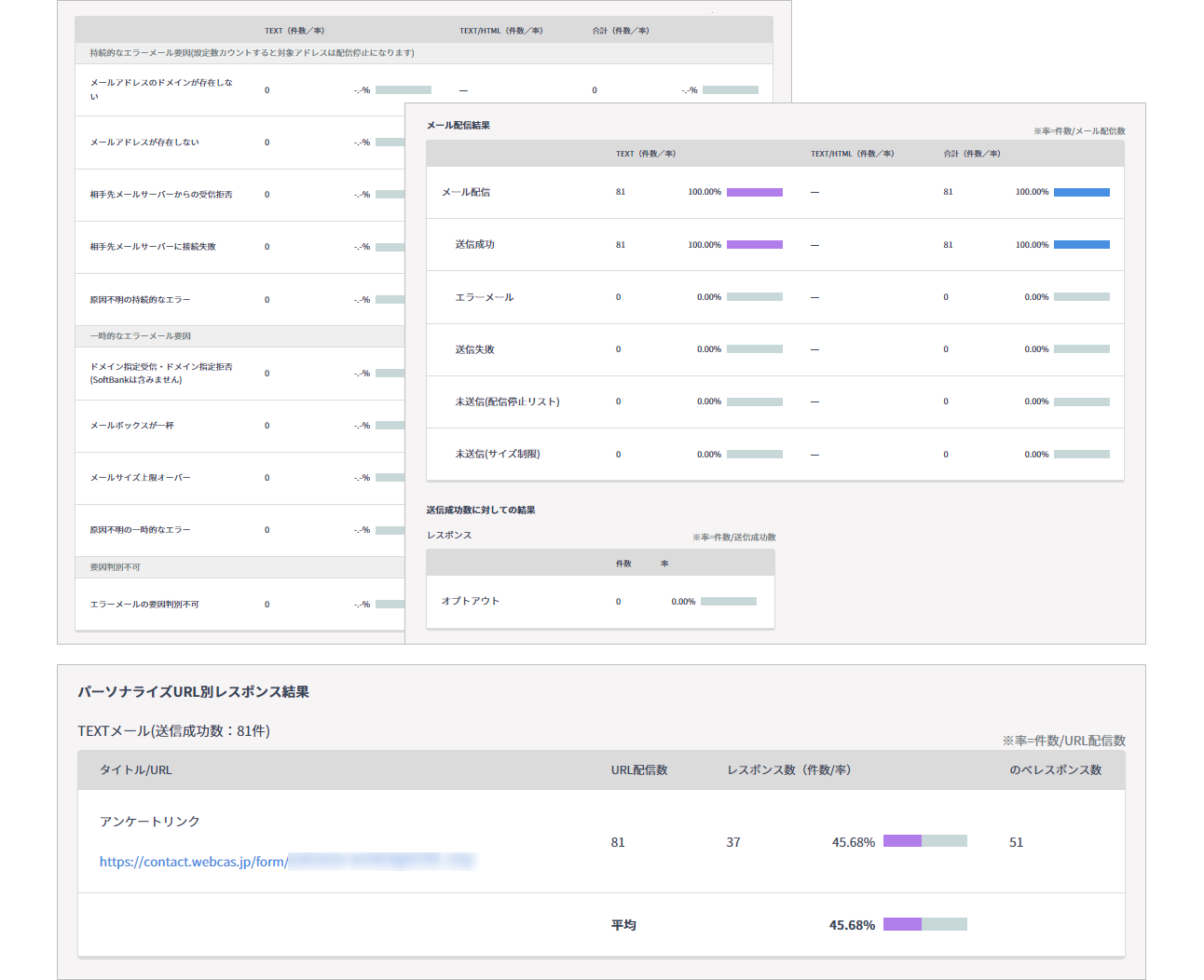
Task: Click the 要因判別不可 section header
Action: [115, 566]
